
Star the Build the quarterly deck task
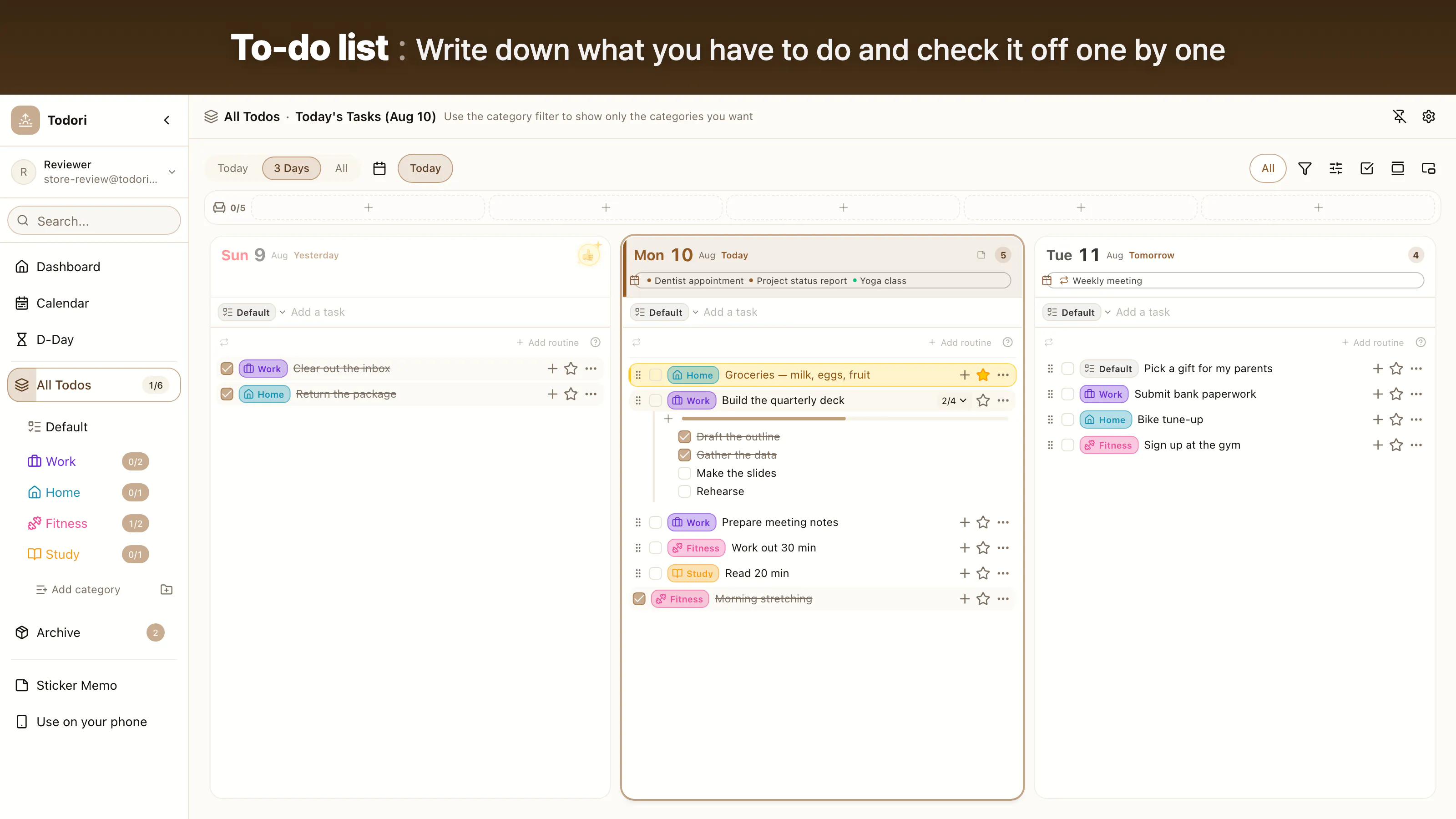point(983,400)
